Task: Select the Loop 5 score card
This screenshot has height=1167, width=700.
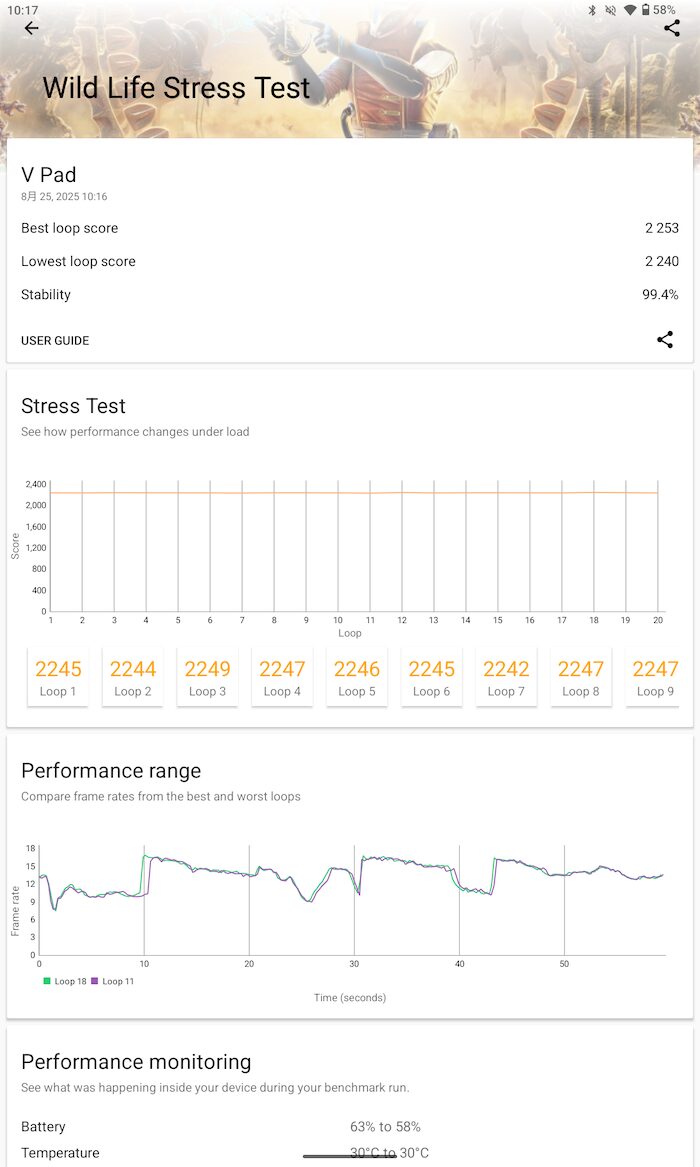Action: (x=357, y=677)
